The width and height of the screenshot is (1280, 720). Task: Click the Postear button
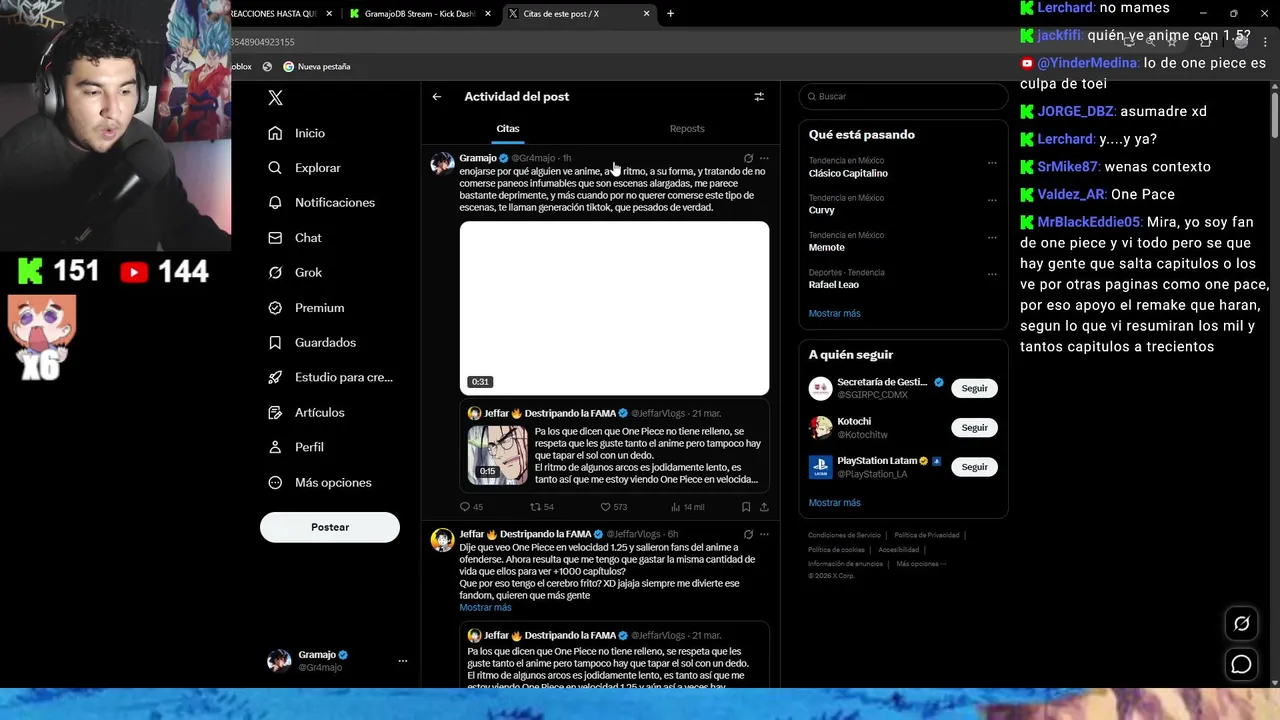tap(330, 527)
